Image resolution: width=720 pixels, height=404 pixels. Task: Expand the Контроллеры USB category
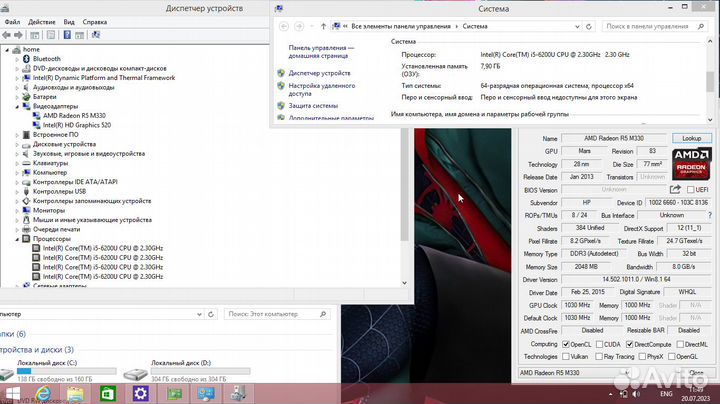pos(17,191)
